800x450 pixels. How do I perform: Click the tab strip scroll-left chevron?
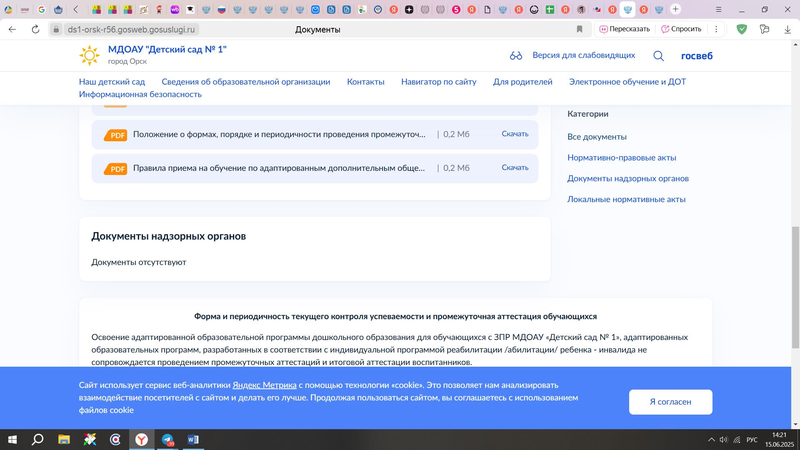[x=76, y=9]
